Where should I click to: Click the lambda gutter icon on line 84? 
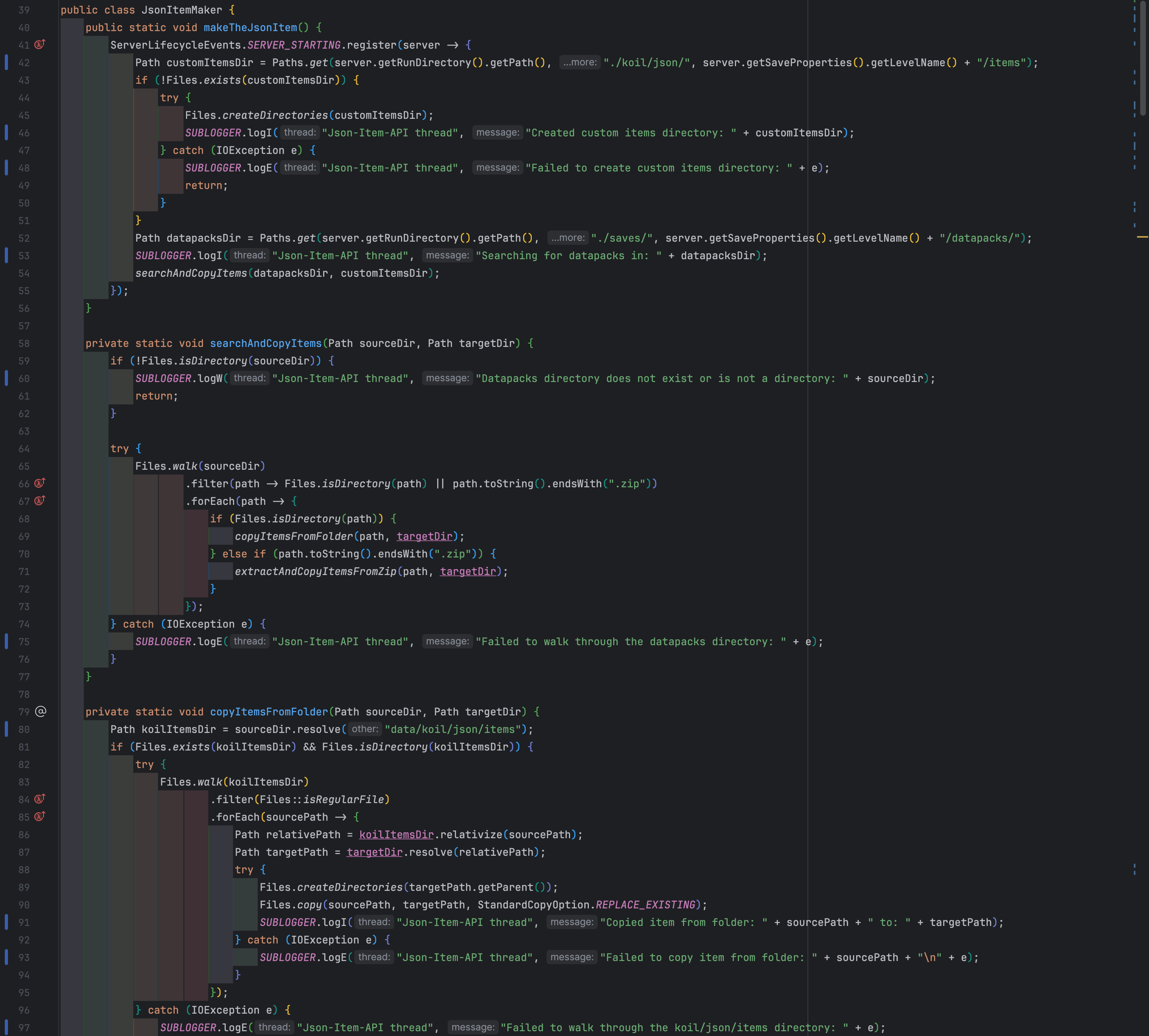[39, 799]
